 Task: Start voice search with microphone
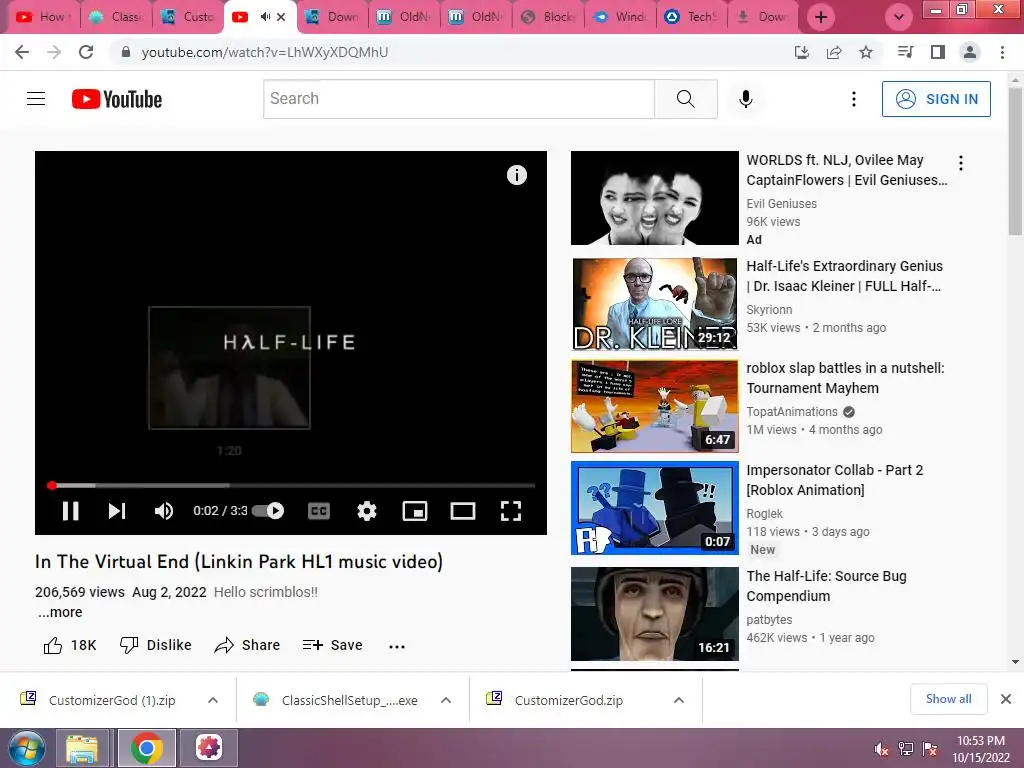[x=746, y=99]
